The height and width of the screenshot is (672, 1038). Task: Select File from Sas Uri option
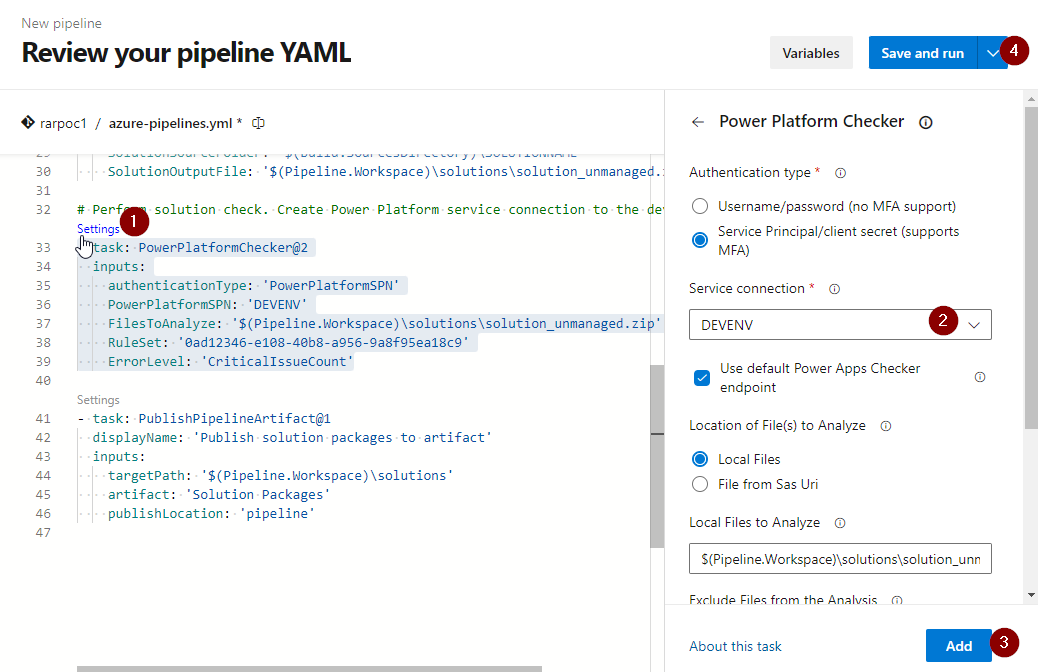700,484
